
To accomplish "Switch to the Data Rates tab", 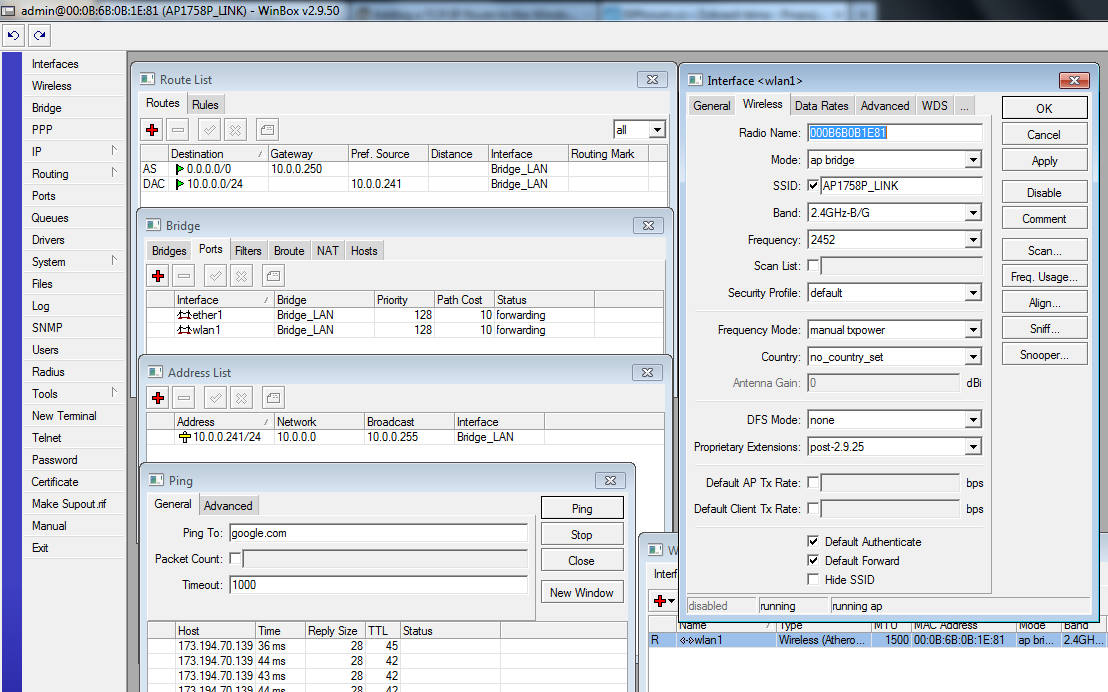I will (x=821, y=105).
